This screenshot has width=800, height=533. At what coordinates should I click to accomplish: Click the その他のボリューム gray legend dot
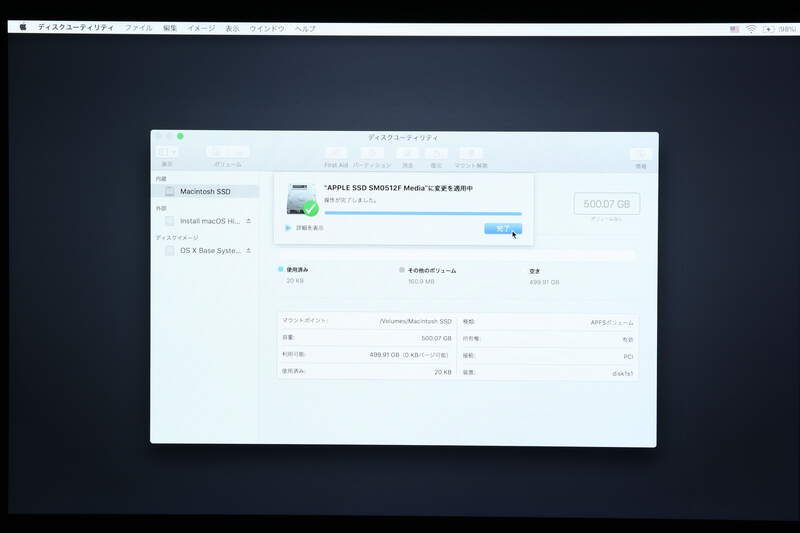402,270
